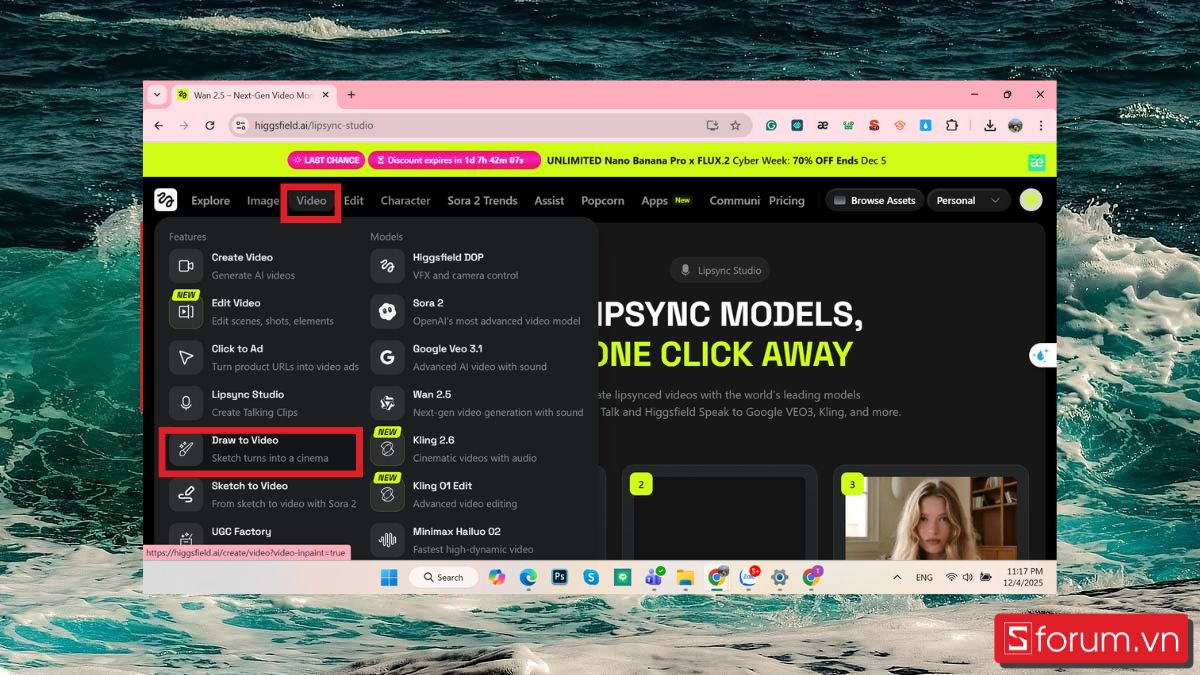The height and width of the screenshot is (675, 1200).
Task: Open the Popcorn menu item
Action: [603, 201]
